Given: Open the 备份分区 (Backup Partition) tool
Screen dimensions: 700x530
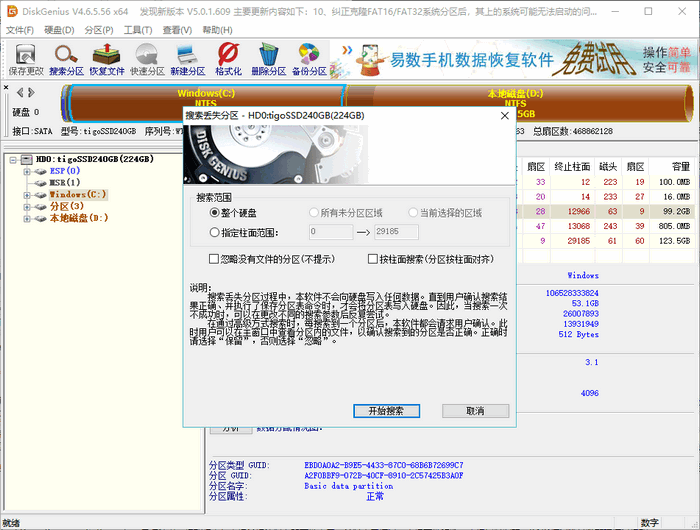Looking at the screenshot, I should tap(309, 59).
